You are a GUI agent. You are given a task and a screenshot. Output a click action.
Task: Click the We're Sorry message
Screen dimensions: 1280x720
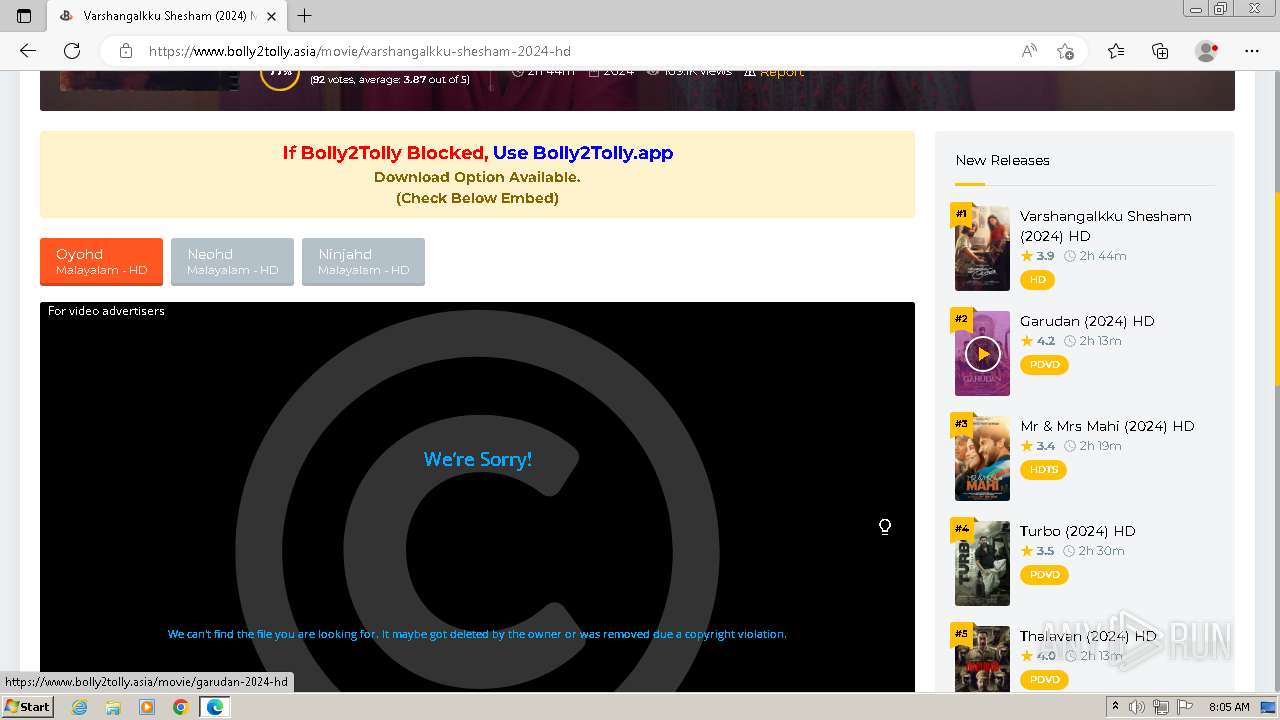coord(477,459)
